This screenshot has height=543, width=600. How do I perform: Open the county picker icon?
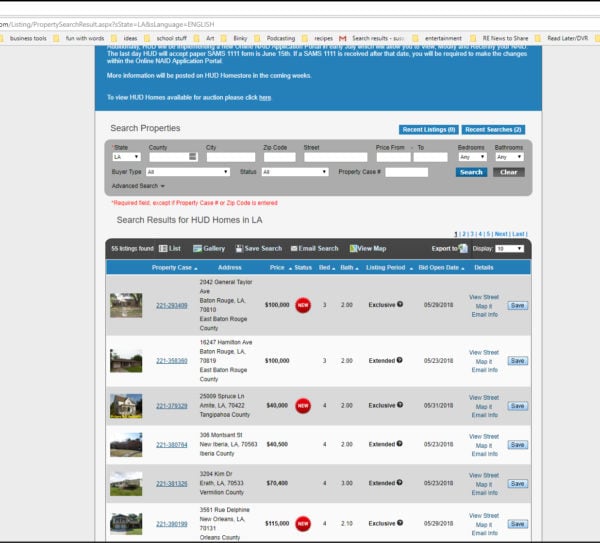[x=193, y=157]
